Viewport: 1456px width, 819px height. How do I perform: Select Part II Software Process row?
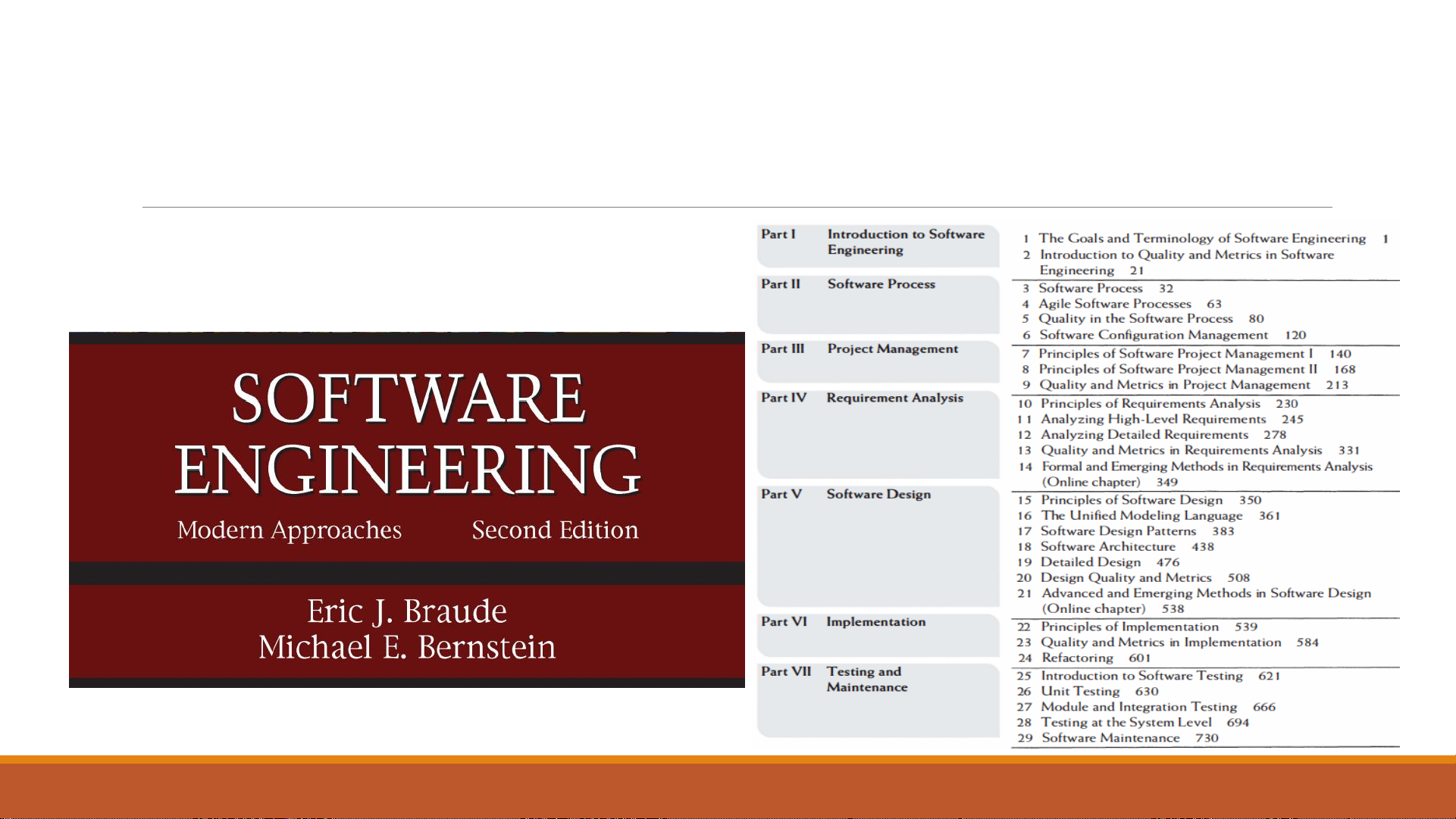(x=878, y=285)
